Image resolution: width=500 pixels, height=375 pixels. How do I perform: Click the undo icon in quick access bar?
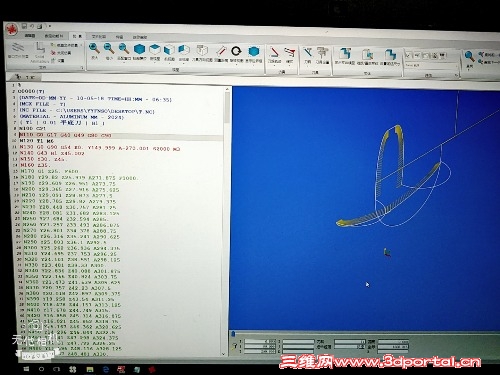click(x=32, y=26)
